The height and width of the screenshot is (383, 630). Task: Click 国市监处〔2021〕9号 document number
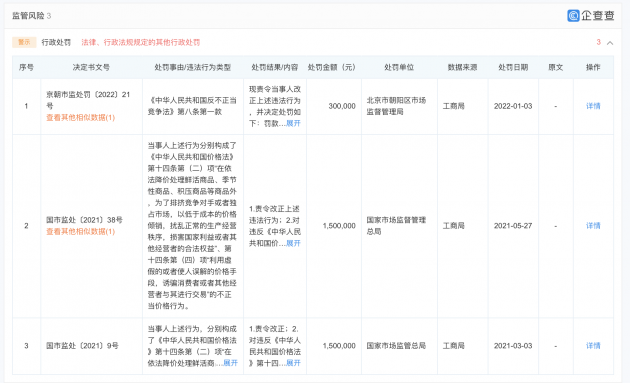[82, 346]
